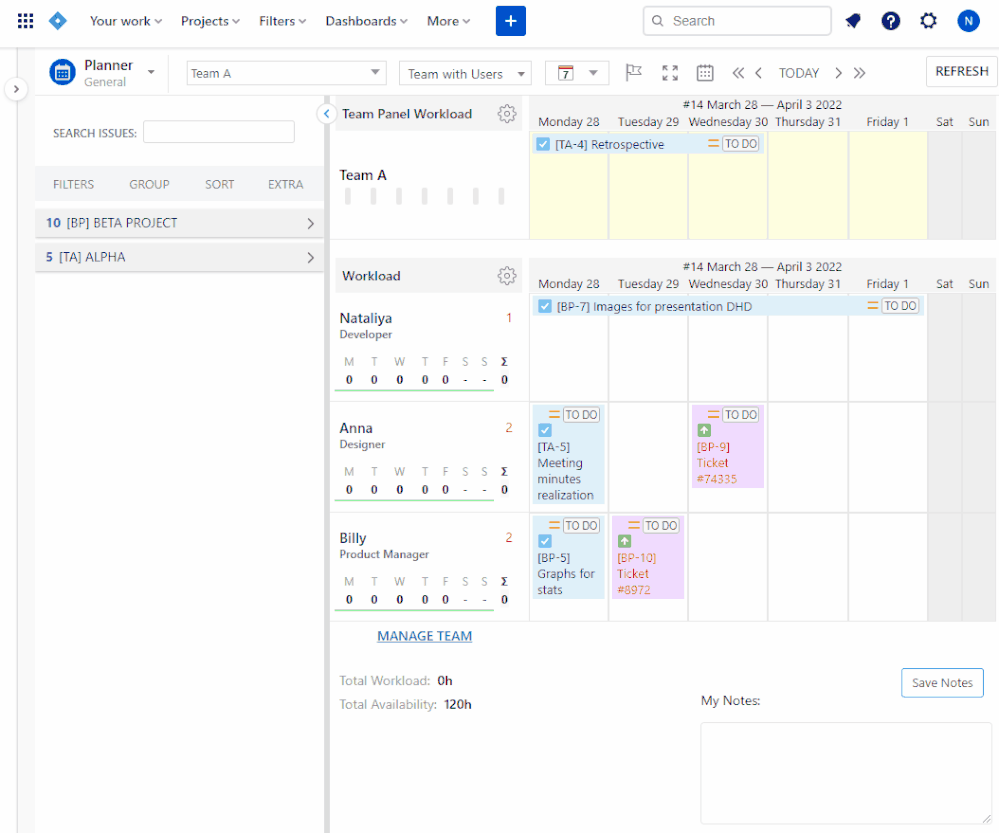This screenshot has width=999, height=833.
Task: Open the day-count view dropdown arrow
Action: (593, 73)
